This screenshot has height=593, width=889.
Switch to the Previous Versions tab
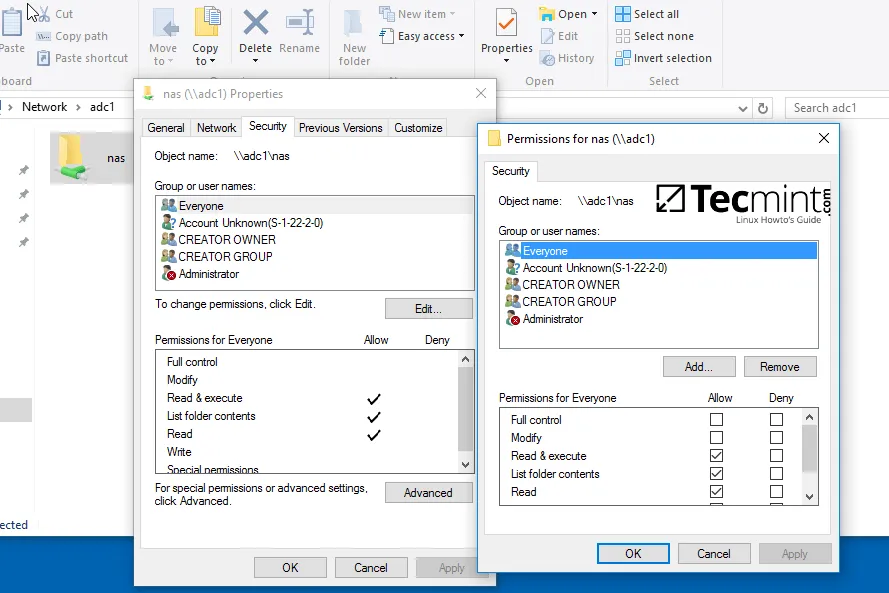[x=340, y=128]
